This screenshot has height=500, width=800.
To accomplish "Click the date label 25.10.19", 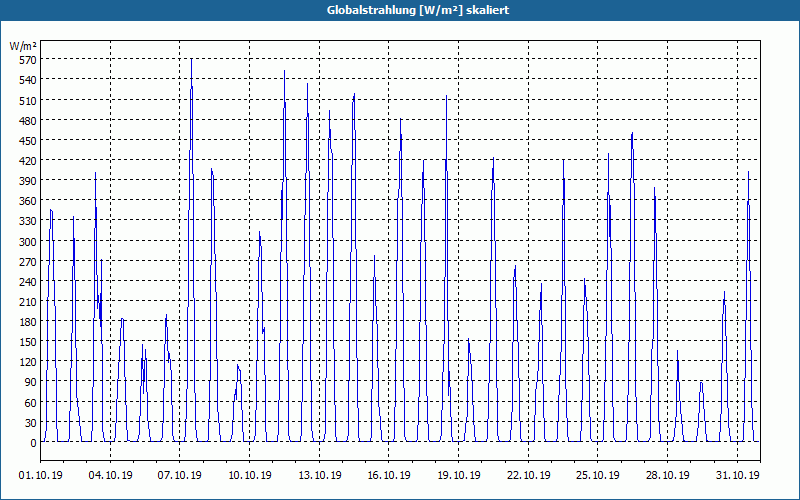I will (598, 476).
